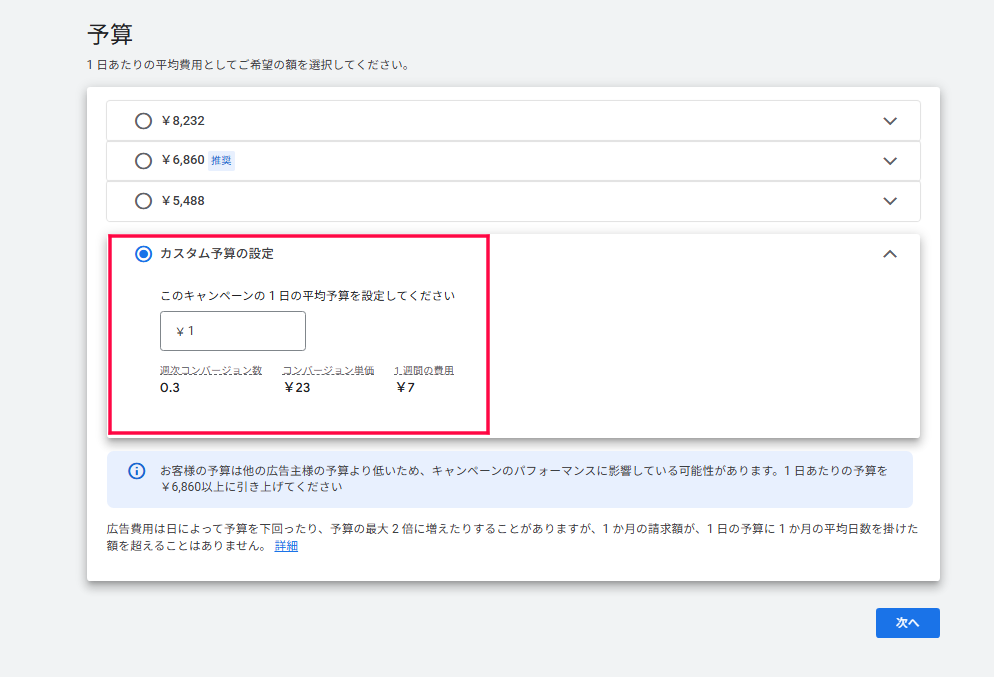Screen dimensions: 994x677
Task: Expand the ¥5,488 budget option details
Action: 888,200
